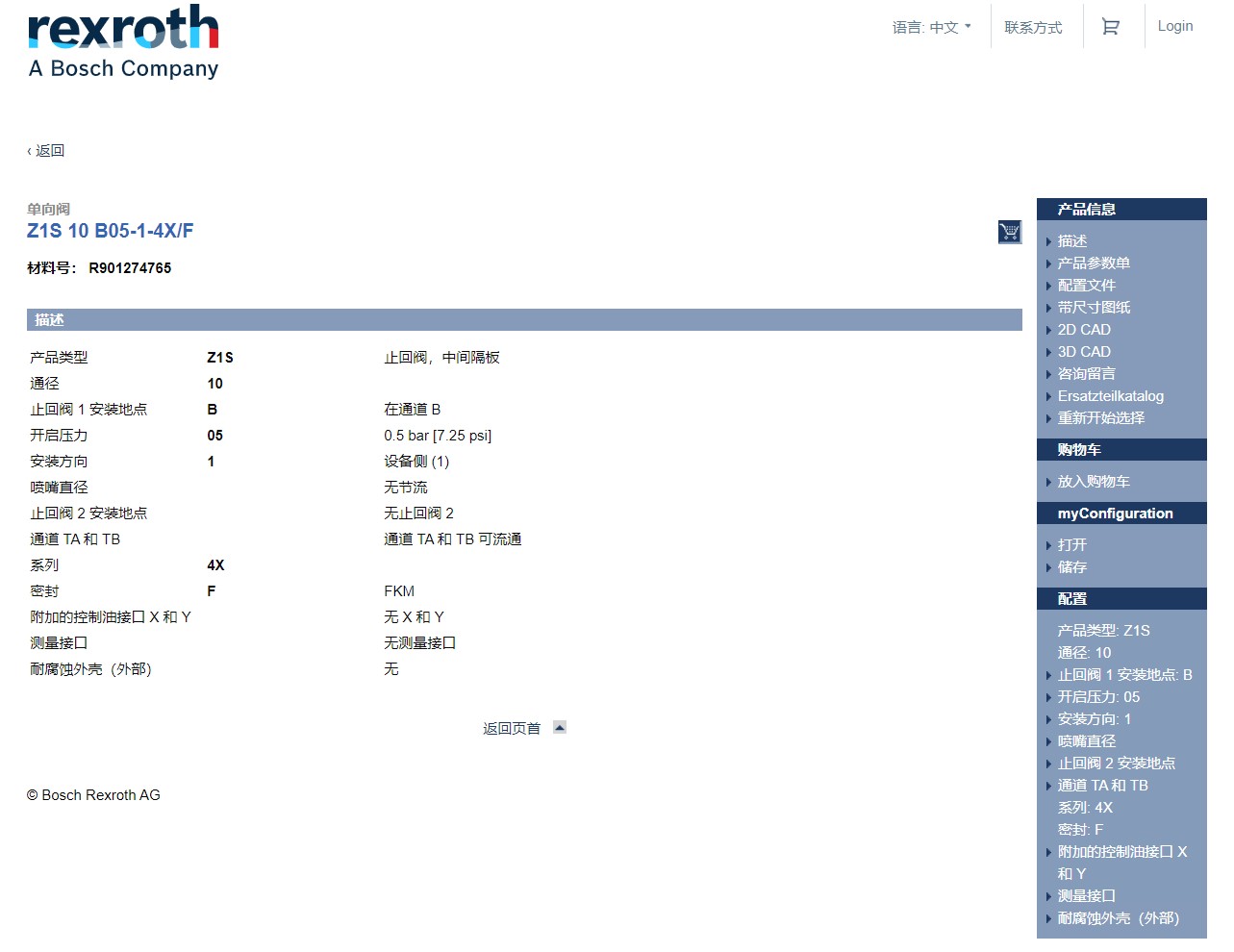Open 2D CAD in sidebar
This screenshot has height=952, width=1234.
pos(1084,329)
